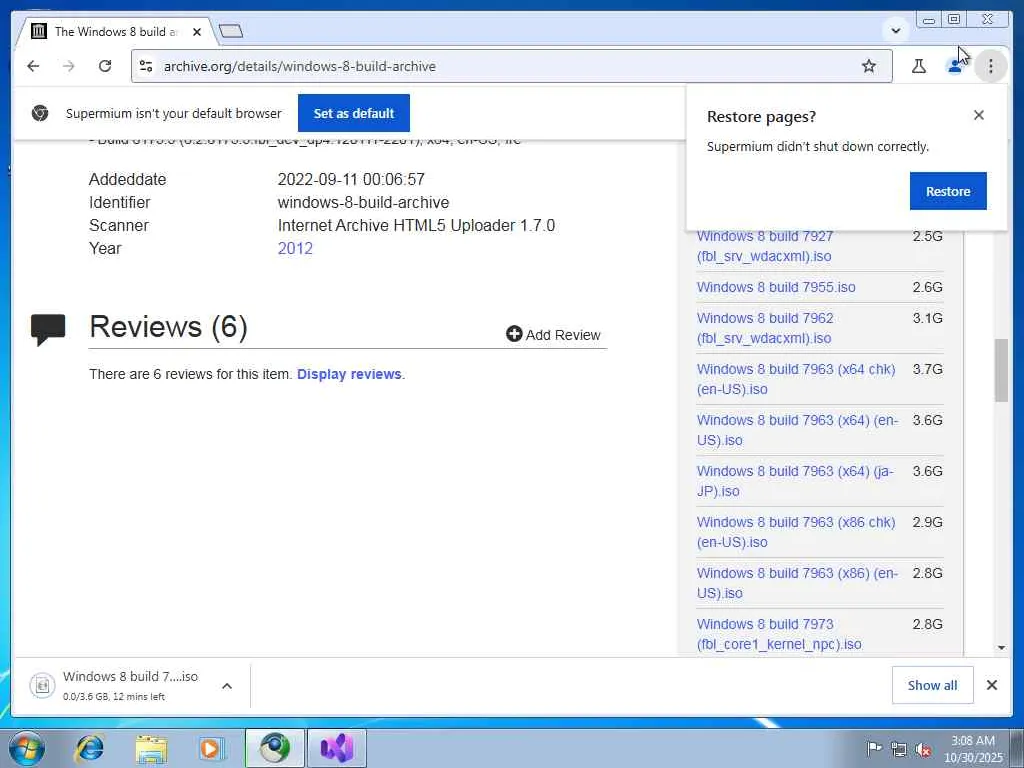
Task: Open the Visual Studio taskbar icon
Action: (337, 748)
